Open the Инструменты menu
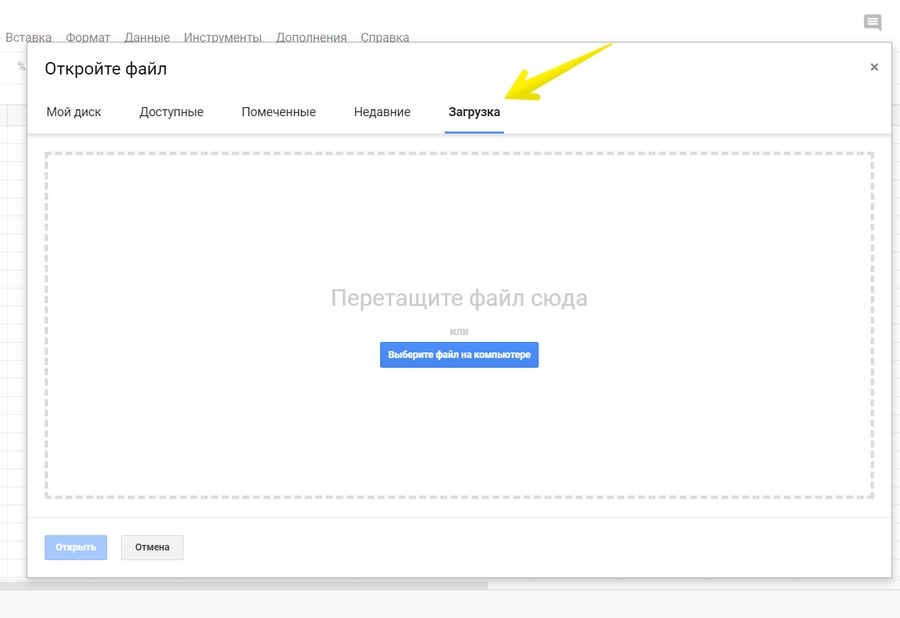 click(x=222, y=38)
